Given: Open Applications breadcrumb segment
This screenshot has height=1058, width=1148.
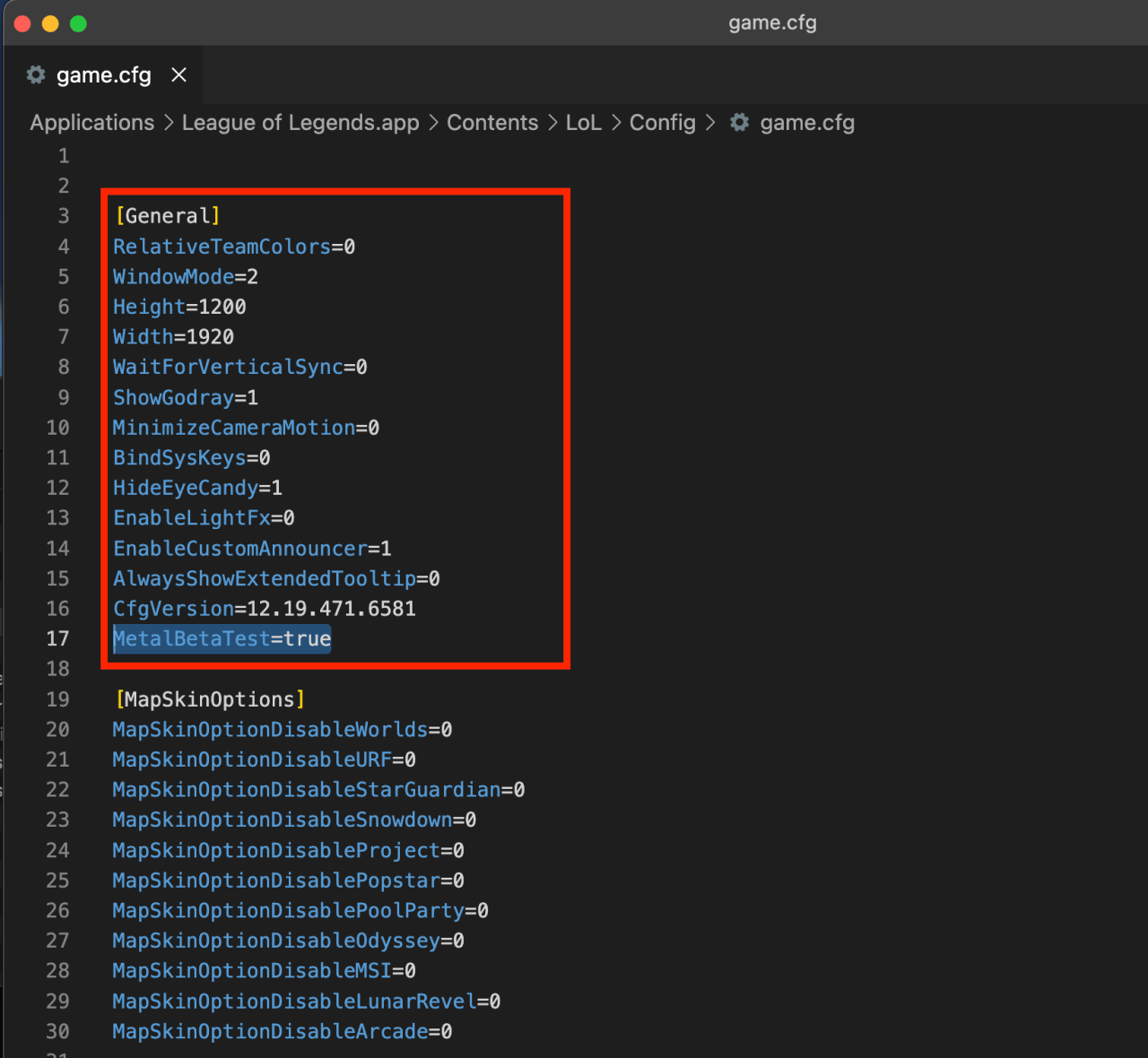Looking at the screenshot, I should [92, 123].
